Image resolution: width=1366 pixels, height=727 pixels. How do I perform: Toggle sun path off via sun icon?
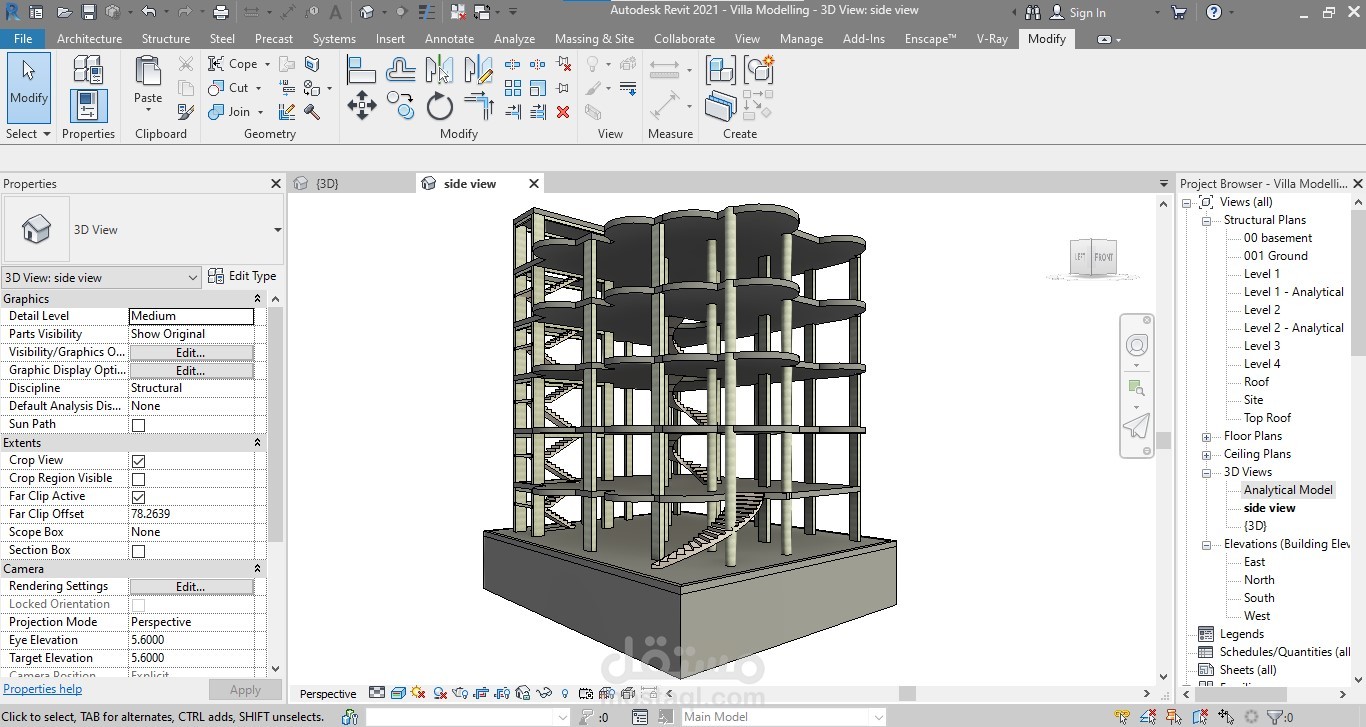[x=420, y=692]
